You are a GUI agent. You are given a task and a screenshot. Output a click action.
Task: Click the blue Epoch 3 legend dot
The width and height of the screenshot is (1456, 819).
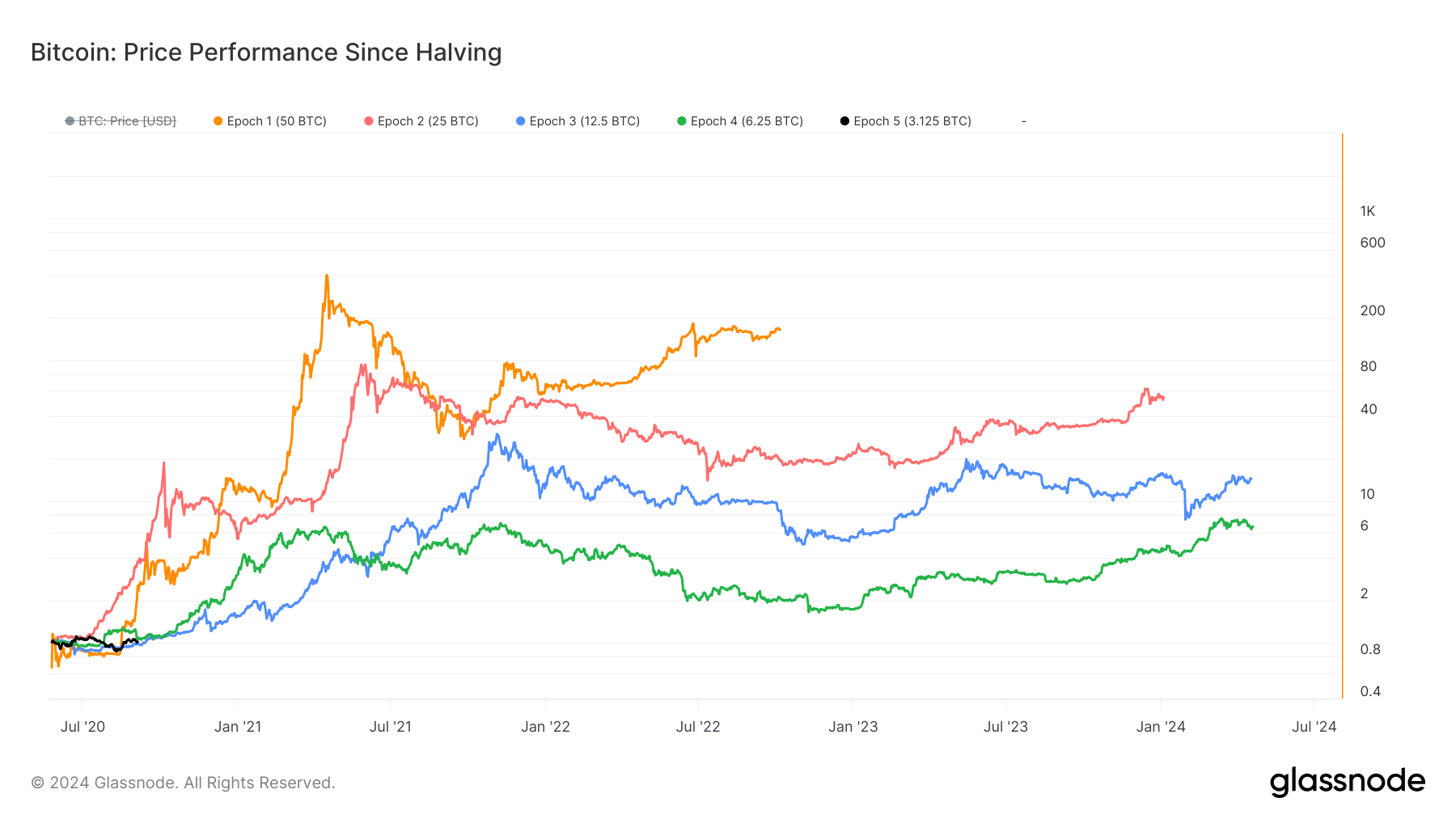[520, 121]
